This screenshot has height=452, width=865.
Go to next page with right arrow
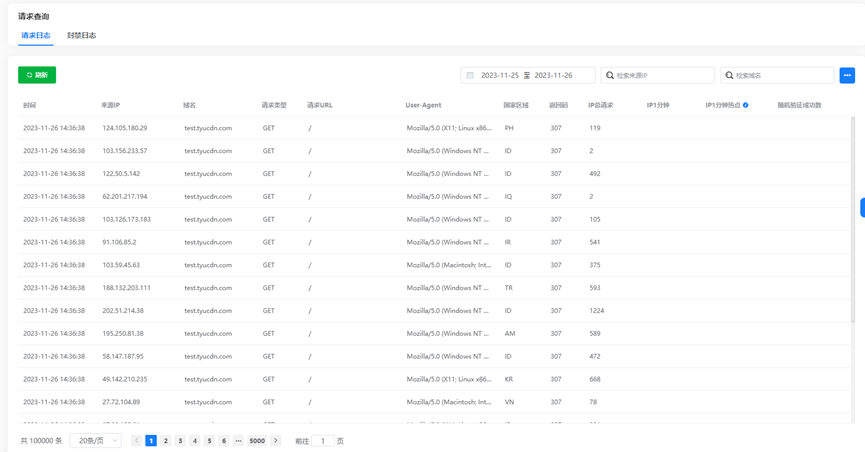coord(276,440)
